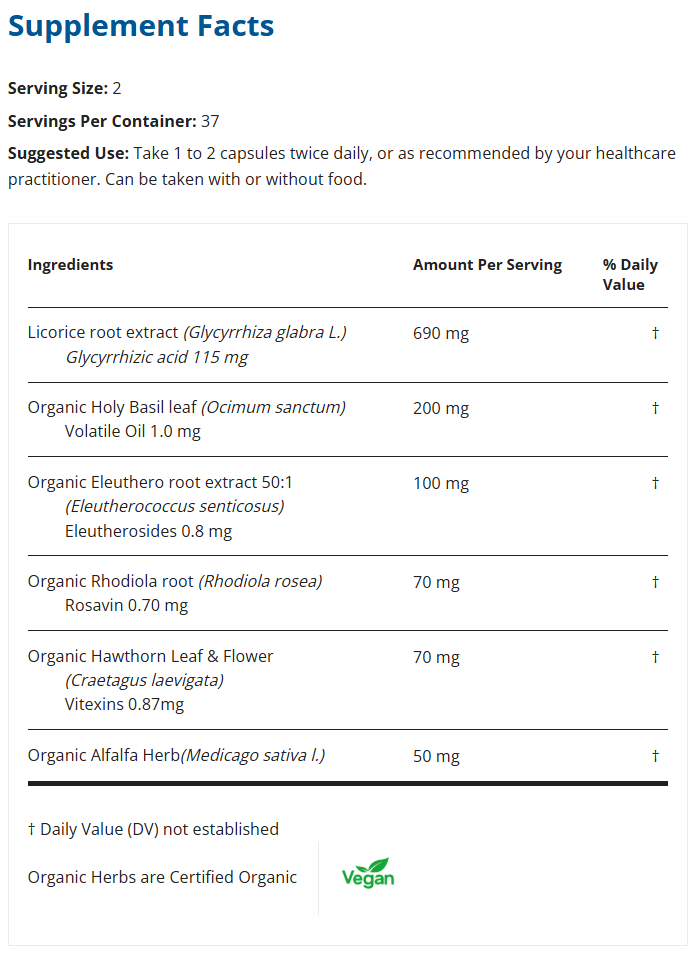This screenshot has height=959, width=697.
Task: Click the Licorice root extract row name
Action: pyautogui.click(x=104, y=333)
